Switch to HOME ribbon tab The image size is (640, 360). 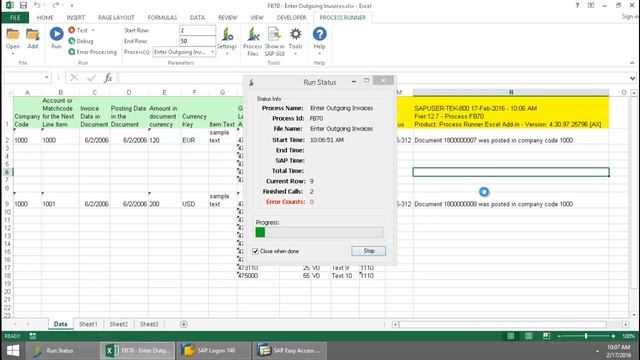[45, 18]
